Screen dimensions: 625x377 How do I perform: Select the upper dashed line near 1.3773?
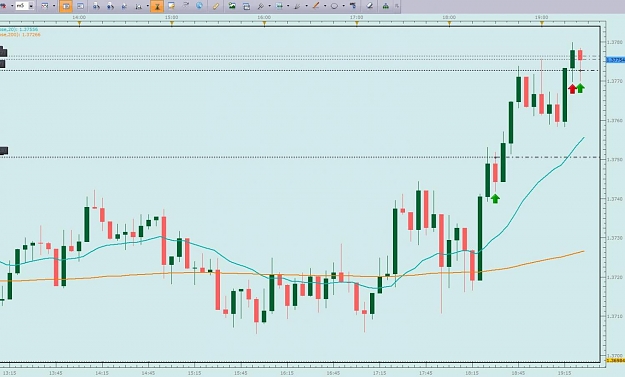[299, 71]
